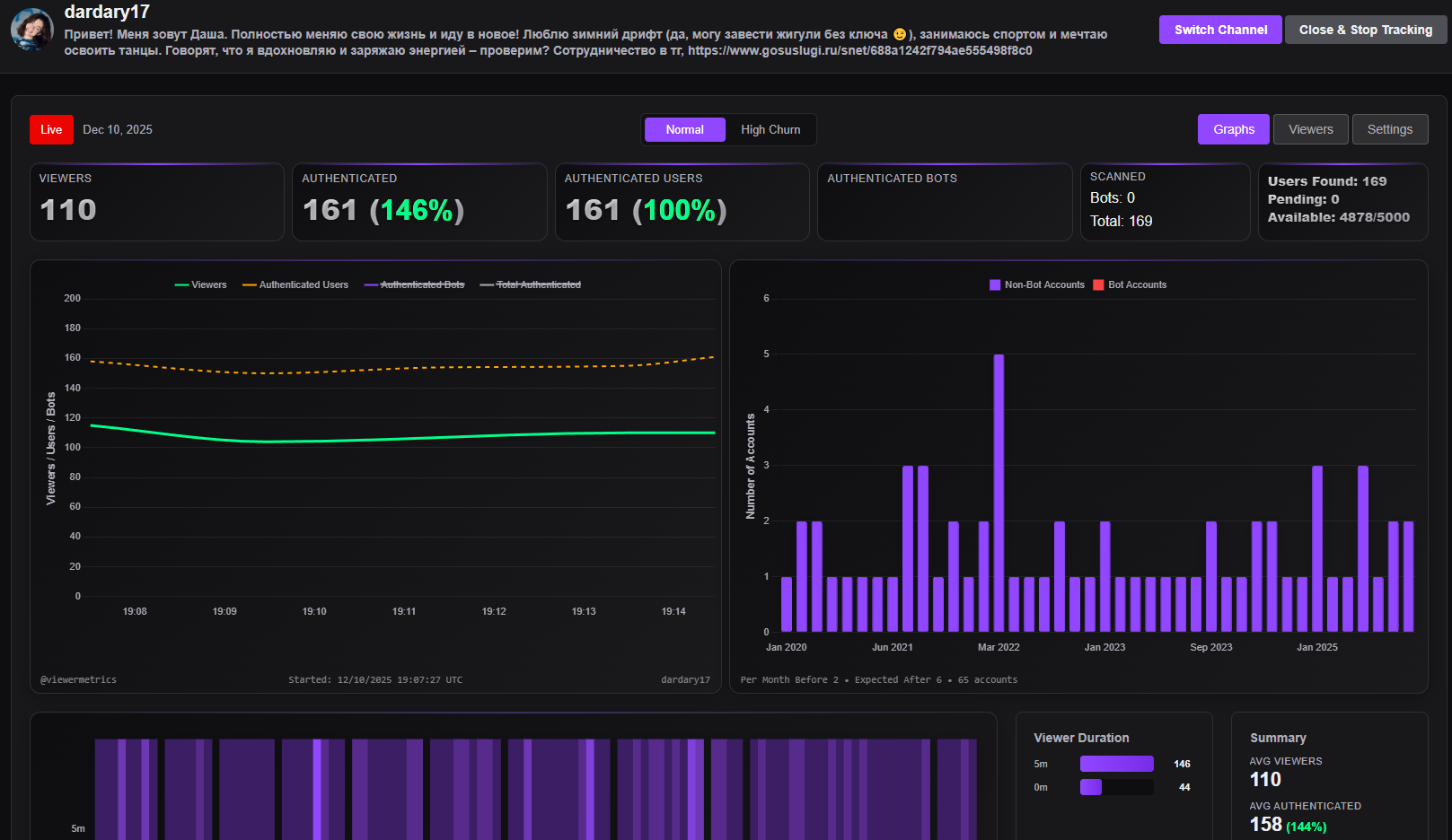Click the dardary17 channel avatar

pyautogui.click(x=31, y=30)
